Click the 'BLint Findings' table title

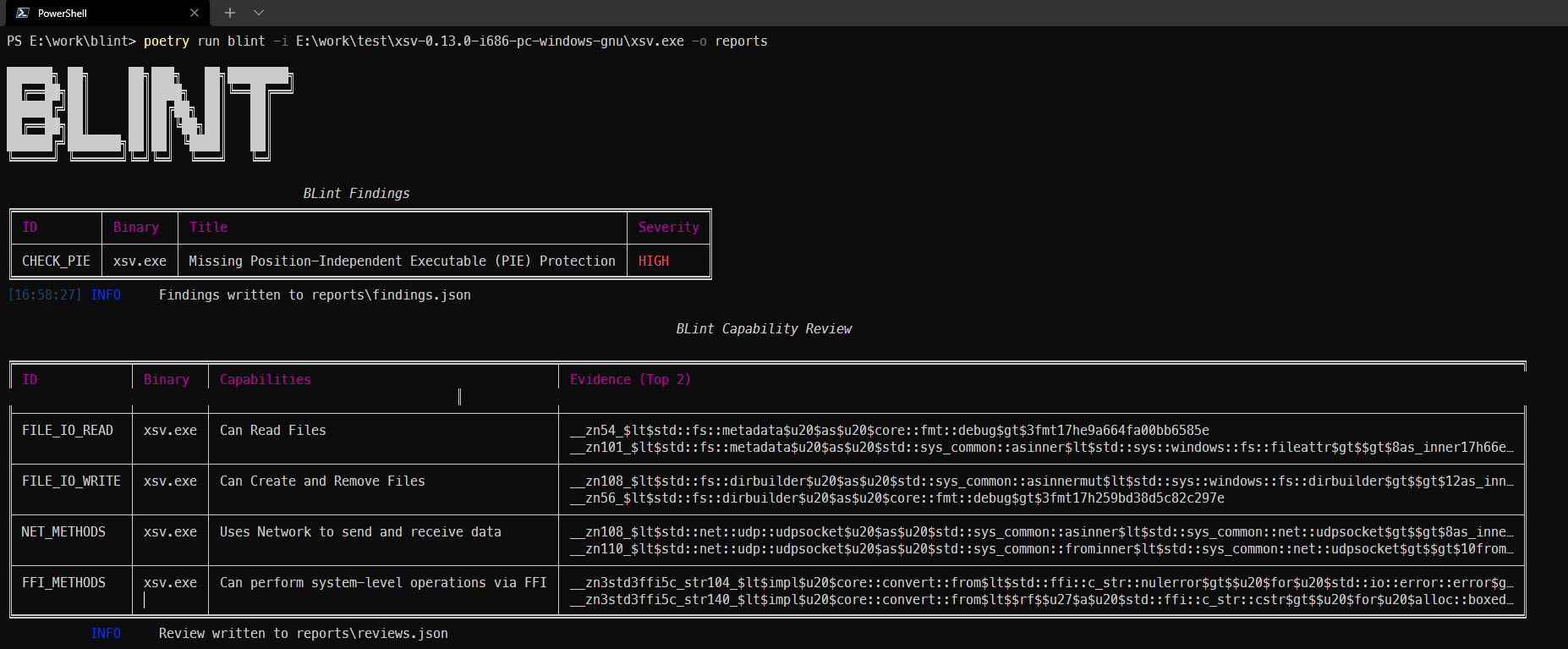pyautogui.click(x=356, y=194)
